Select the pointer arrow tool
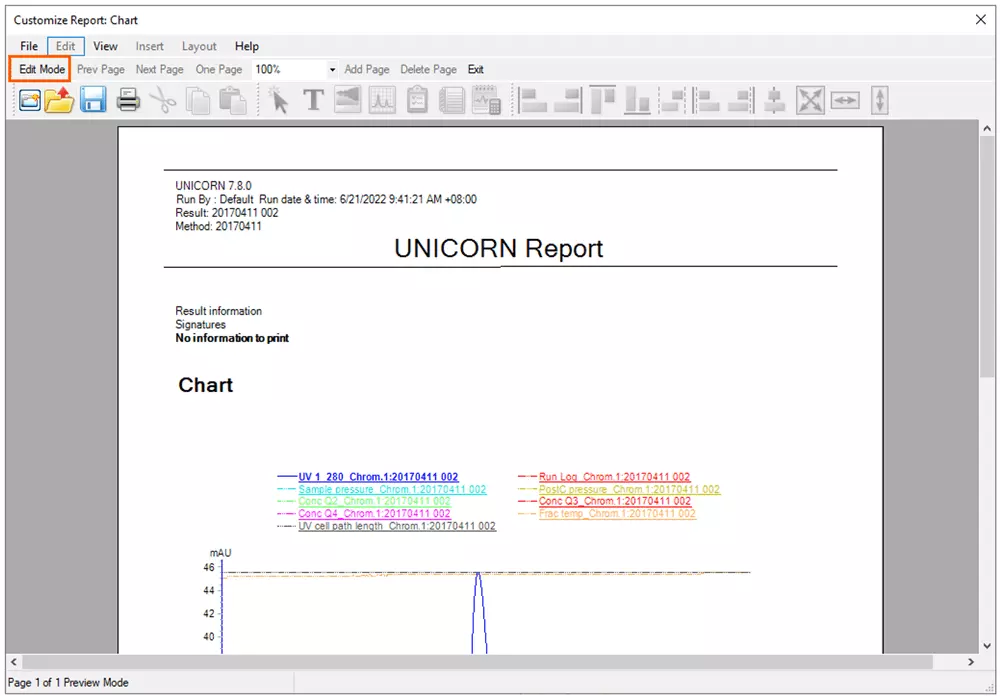The image size is (1000, 696). coord(279,100)
